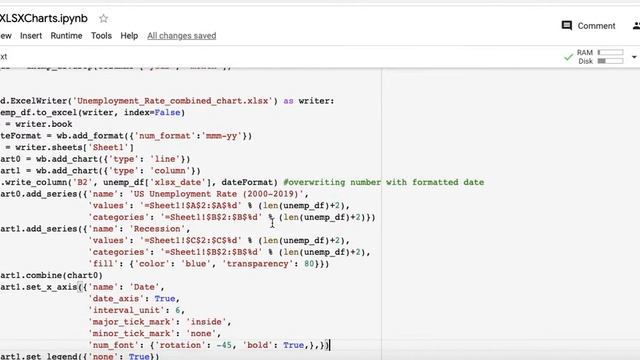Open the Comment panel
This screenshot has height=360, width=640.
(x=588, y=26)
